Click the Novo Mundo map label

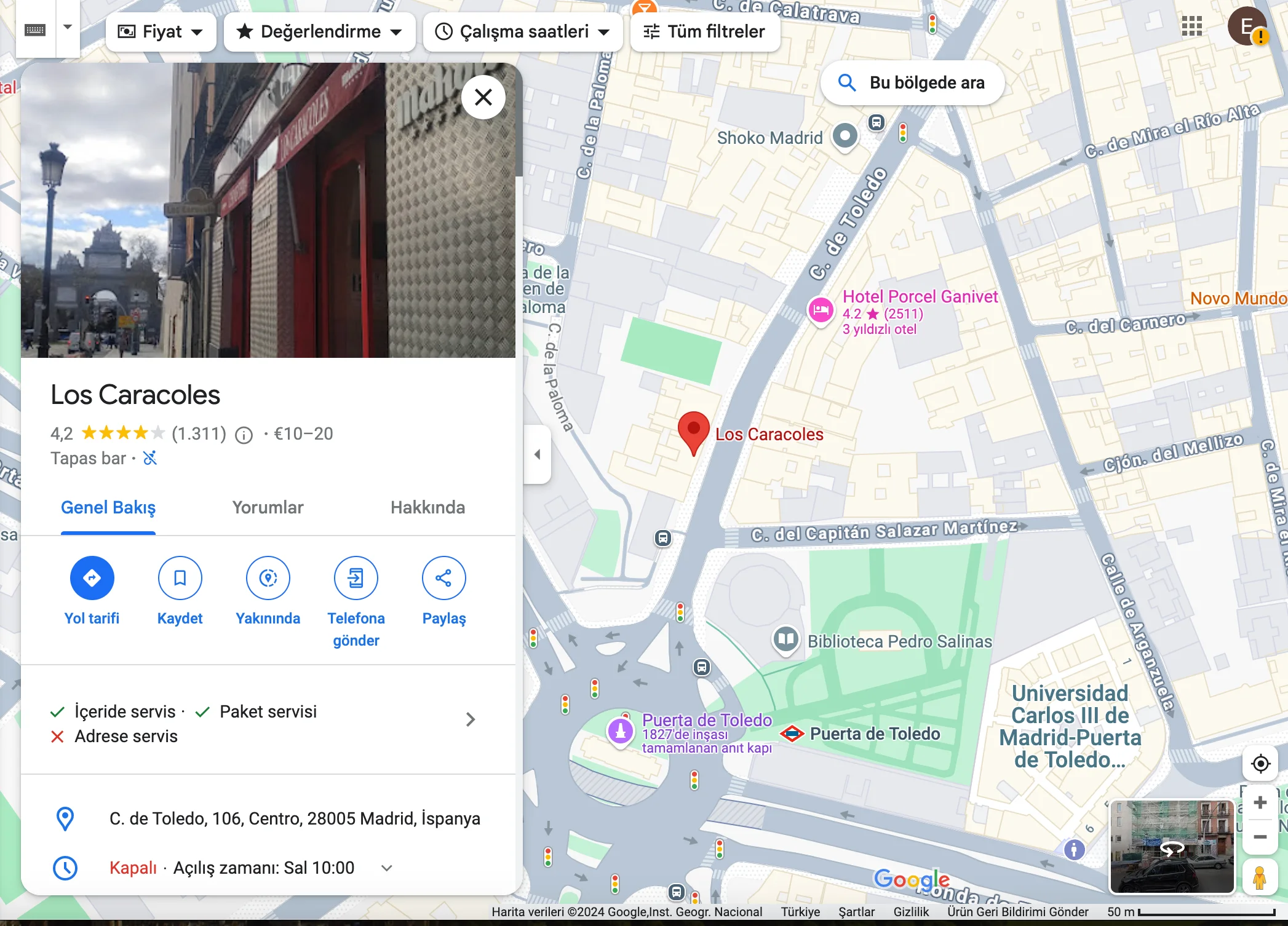pyautogui.click(x=1238, y=298)
